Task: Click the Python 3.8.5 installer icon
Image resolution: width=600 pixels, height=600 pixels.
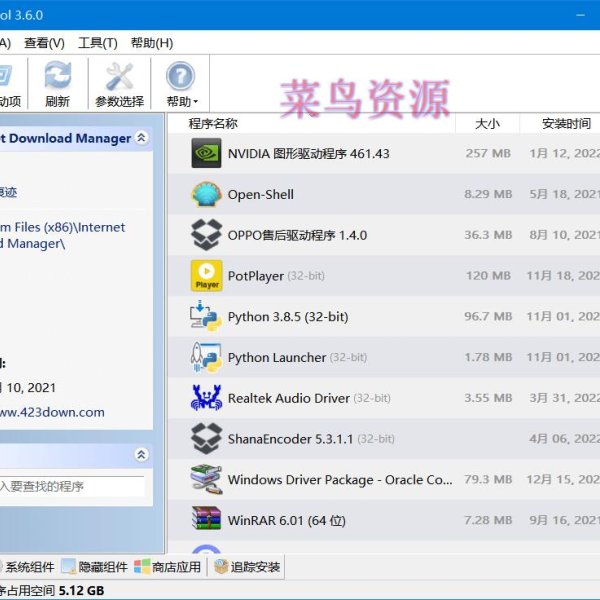Action: click(206, 316)
